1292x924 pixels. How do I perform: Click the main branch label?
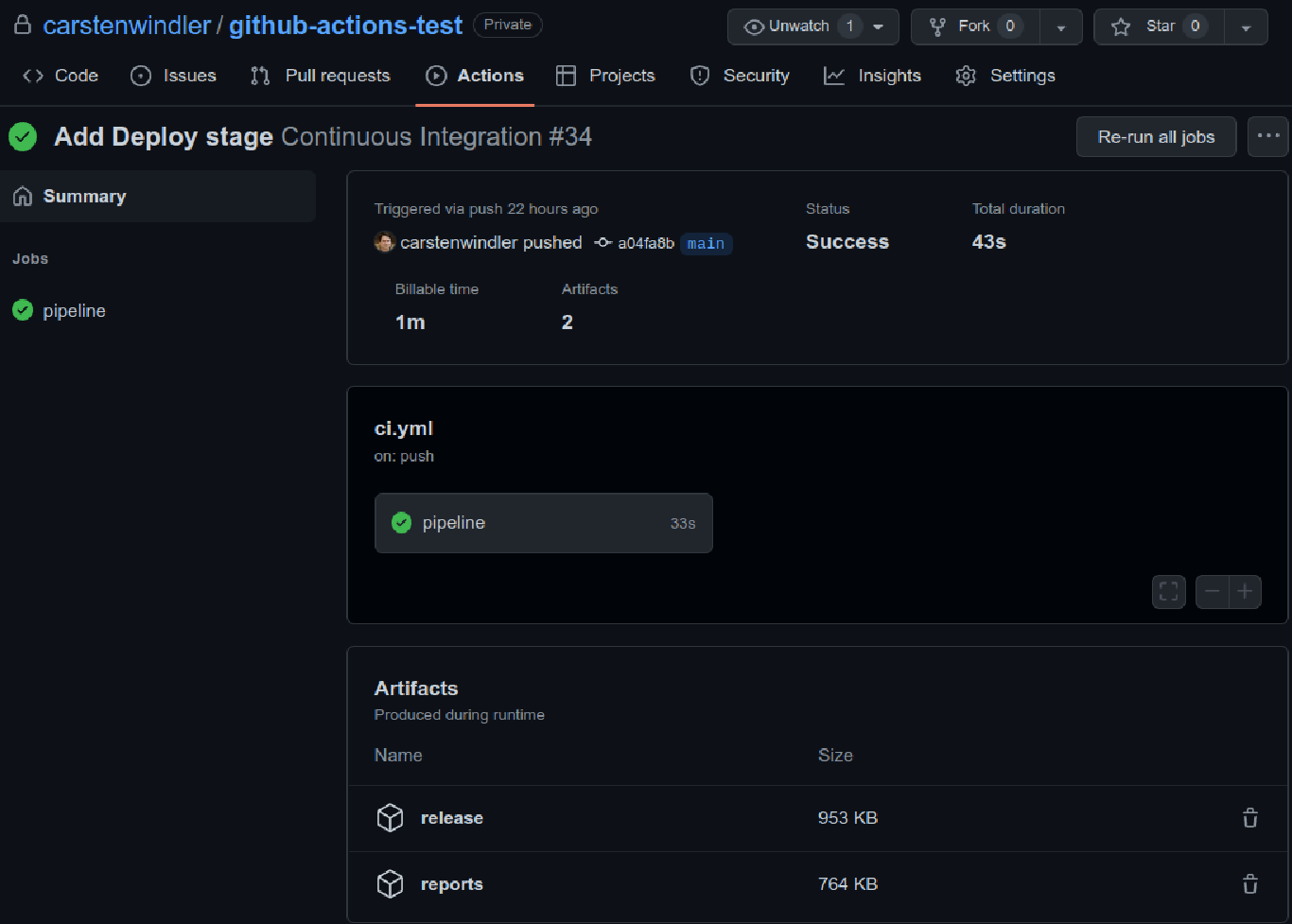point(706,244)
